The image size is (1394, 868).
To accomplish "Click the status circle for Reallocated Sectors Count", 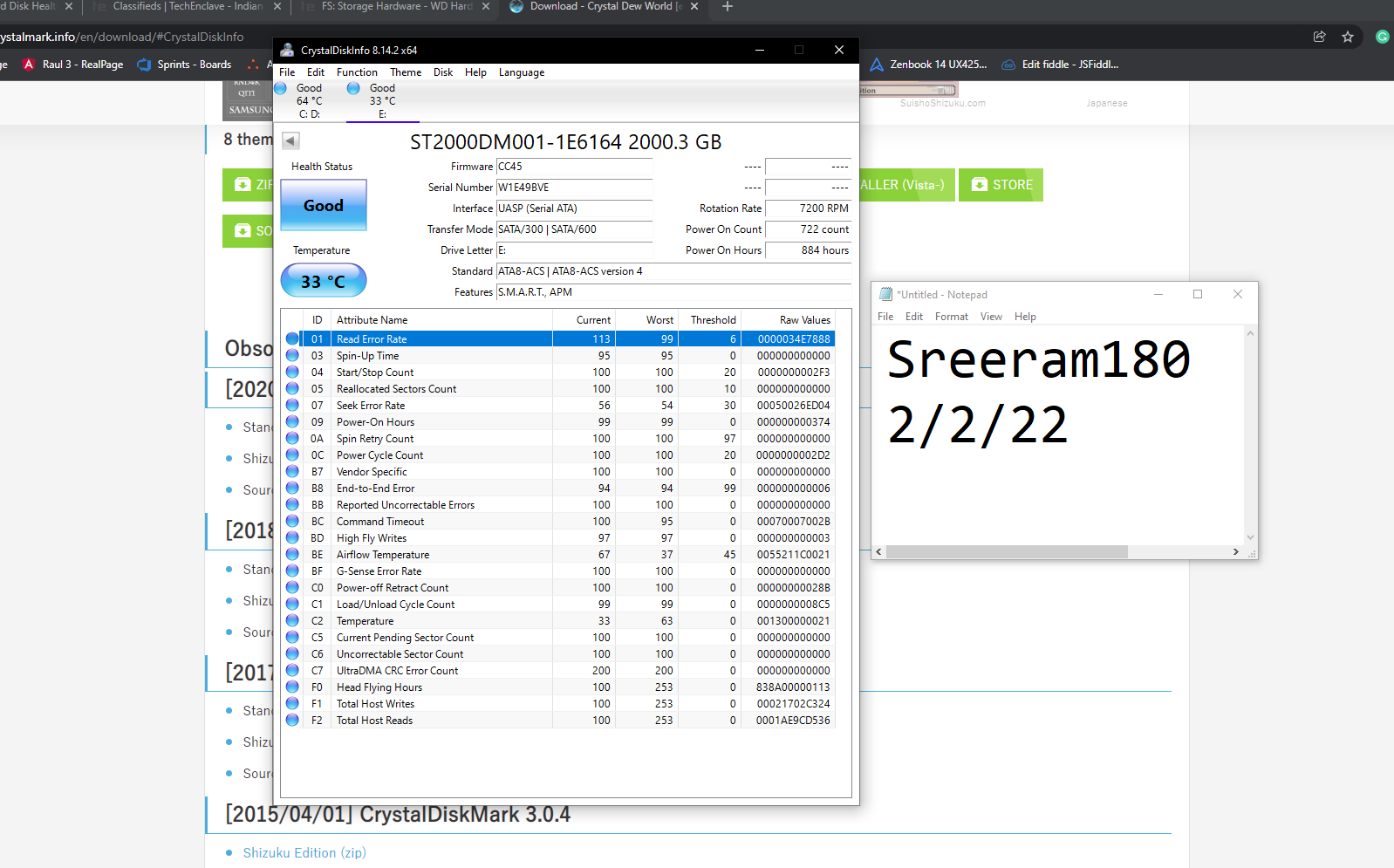I will coord(292,388).
